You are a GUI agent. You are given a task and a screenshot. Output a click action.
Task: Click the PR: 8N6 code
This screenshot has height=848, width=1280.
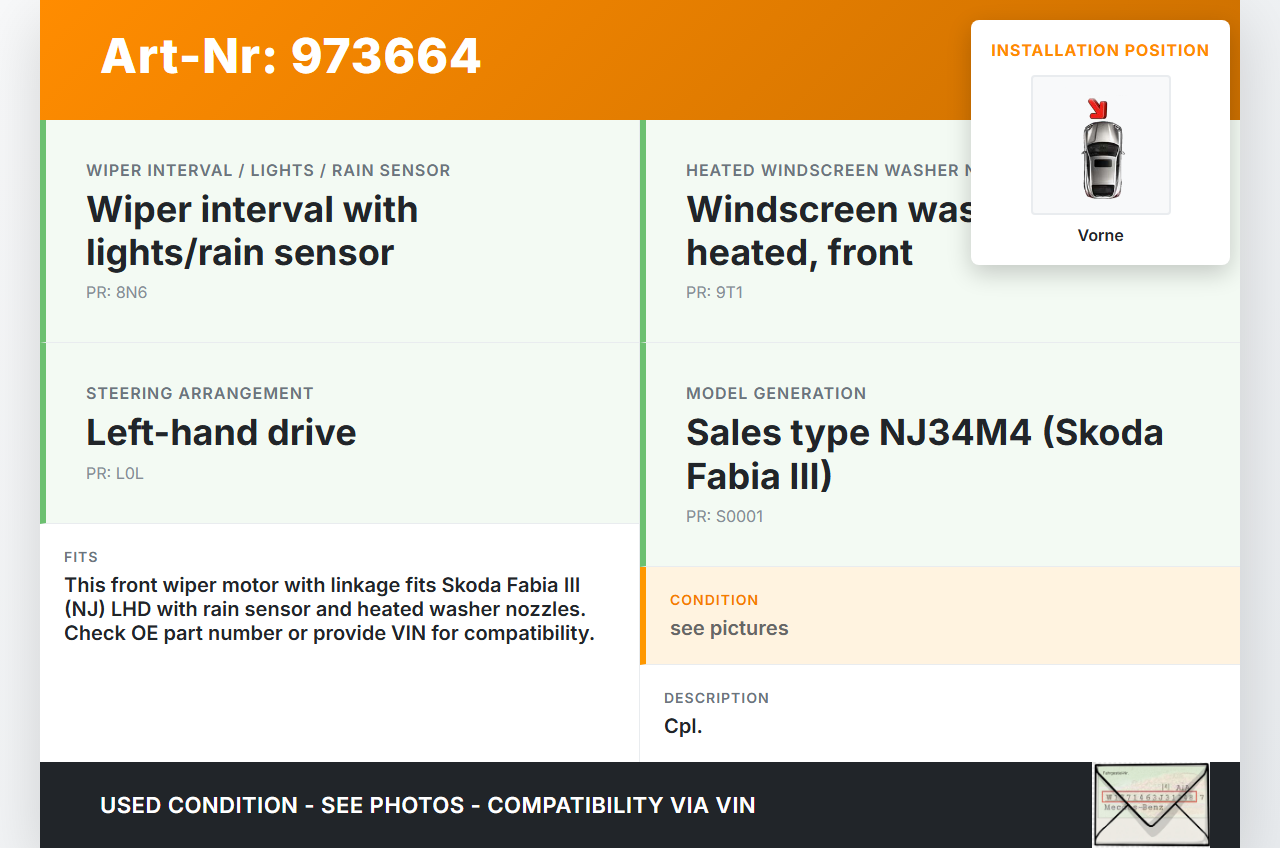pos(117,293)
